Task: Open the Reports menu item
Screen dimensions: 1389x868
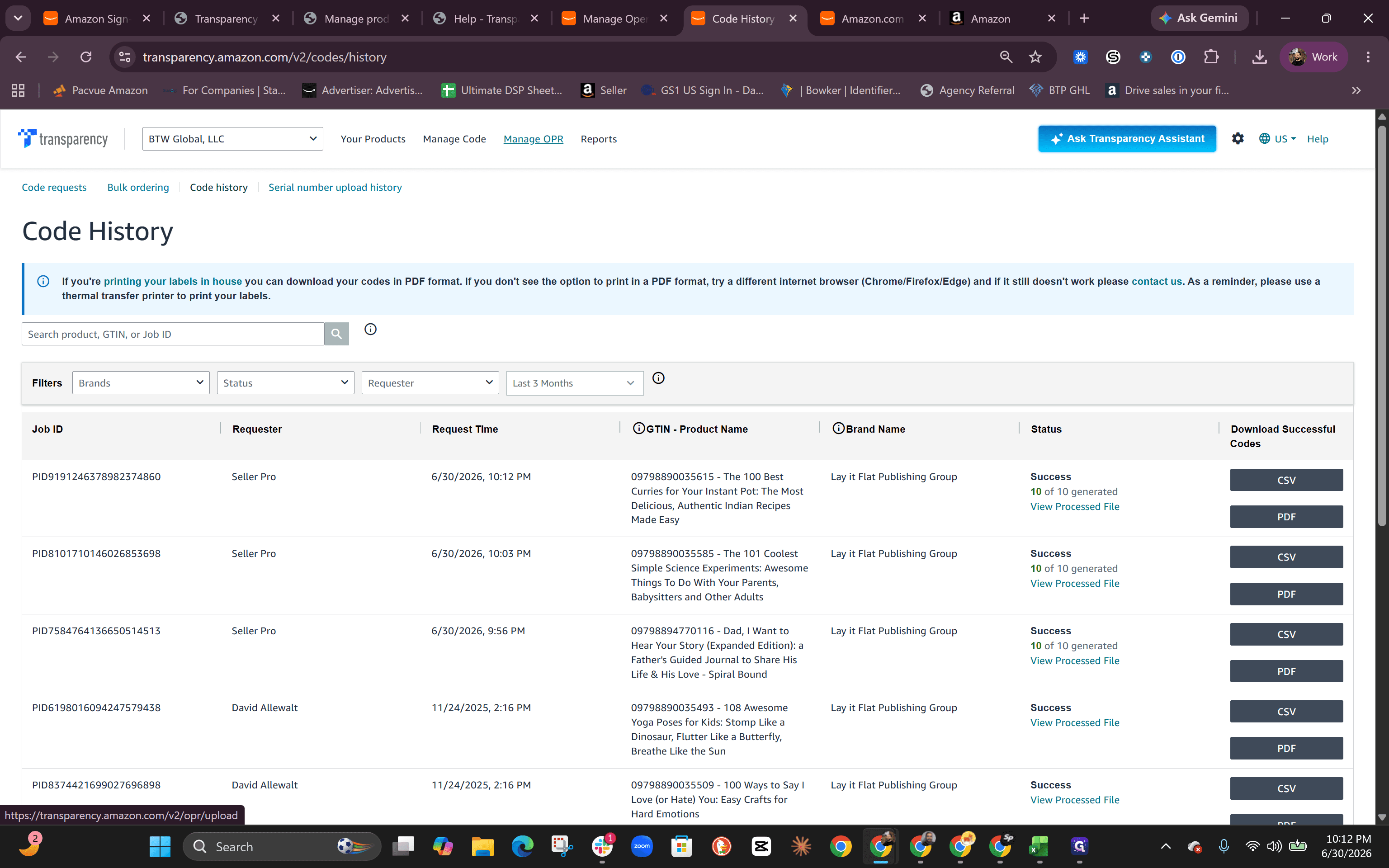Action: coord(599,139)
